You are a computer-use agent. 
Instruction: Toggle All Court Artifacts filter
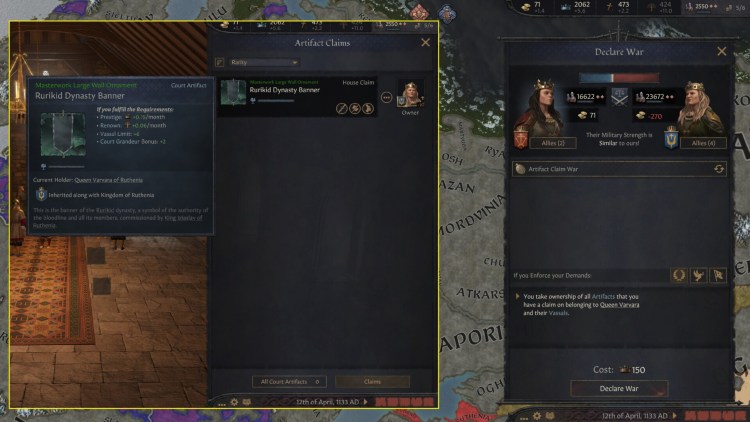tap(289, 381)
